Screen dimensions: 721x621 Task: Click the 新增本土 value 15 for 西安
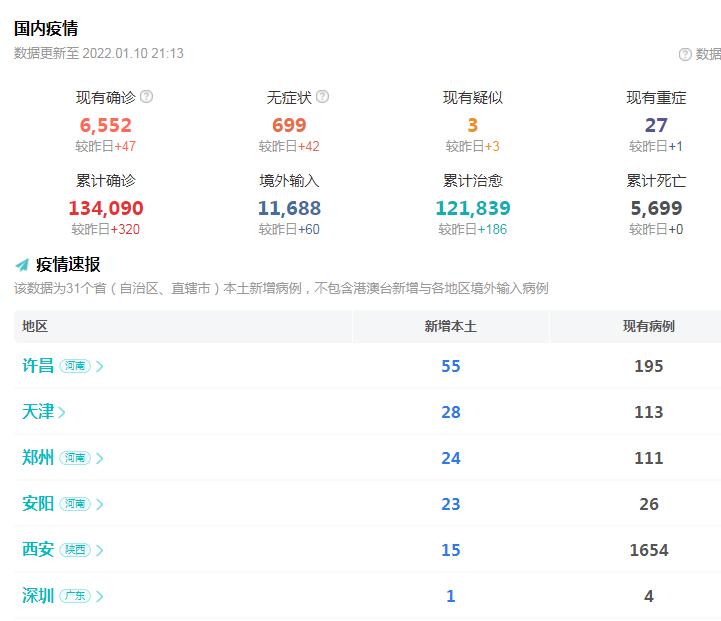click(x=451, y=550)
